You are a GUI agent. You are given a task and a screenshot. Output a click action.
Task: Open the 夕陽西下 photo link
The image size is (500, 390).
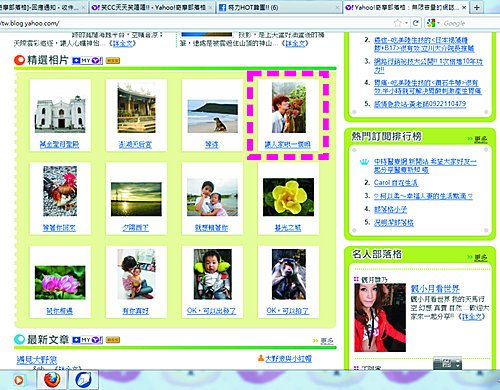point(135,228)
